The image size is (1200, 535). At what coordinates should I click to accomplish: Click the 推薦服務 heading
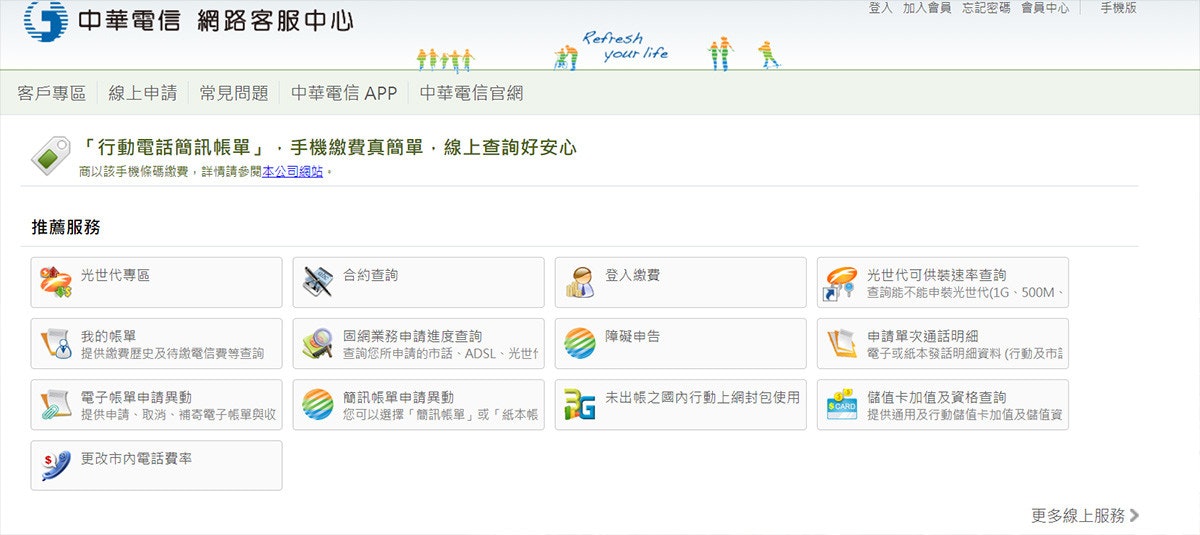click(66, 227)
